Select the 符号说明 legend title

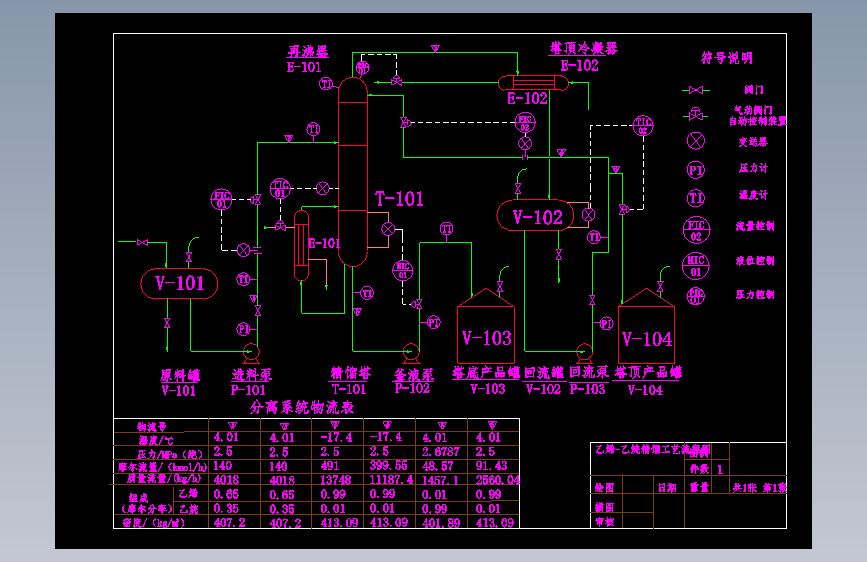727,58
